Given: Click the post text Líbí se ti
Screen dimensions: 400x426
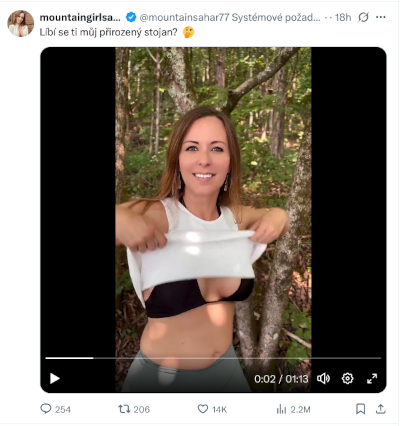Looking at the screenshot, I should (59, 32).
